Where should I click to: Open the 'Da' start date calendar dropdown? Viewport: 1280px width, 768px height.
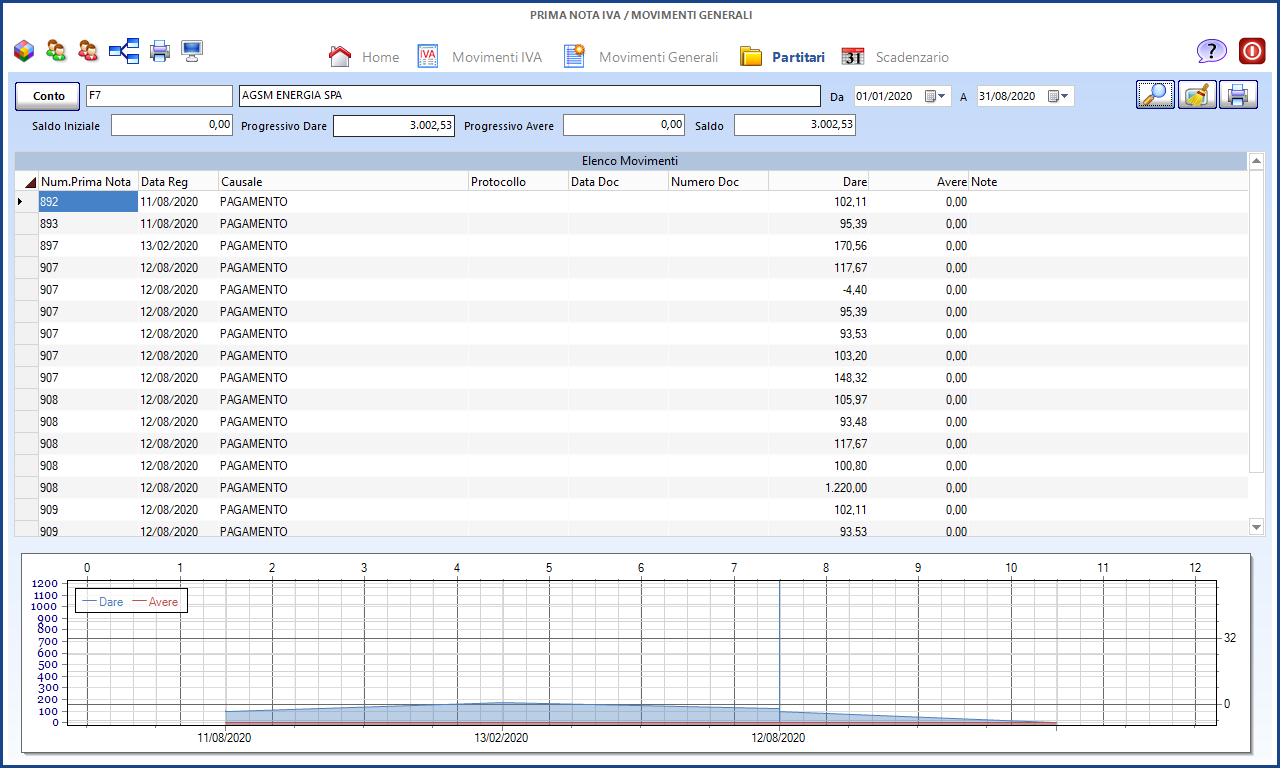point(937,97)
